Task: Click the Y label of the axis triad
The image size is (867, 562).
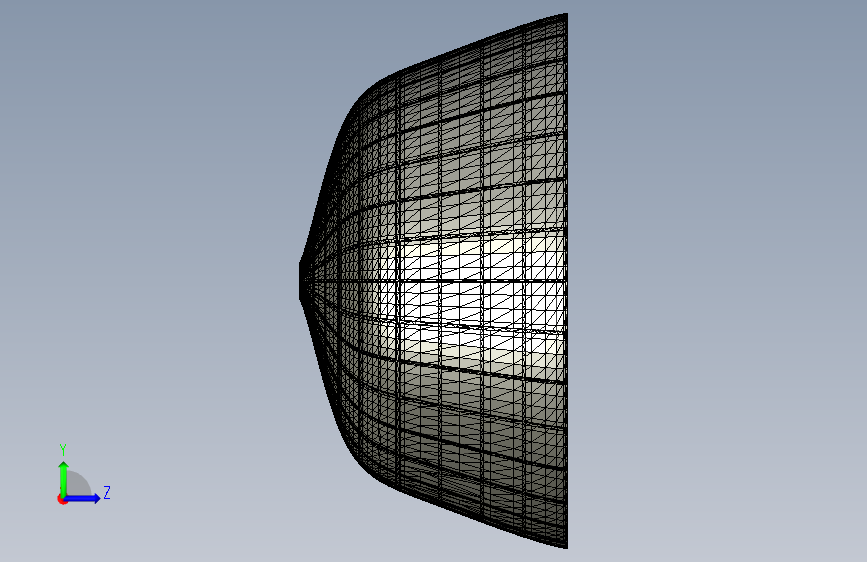Action: [x=63, y=450]
